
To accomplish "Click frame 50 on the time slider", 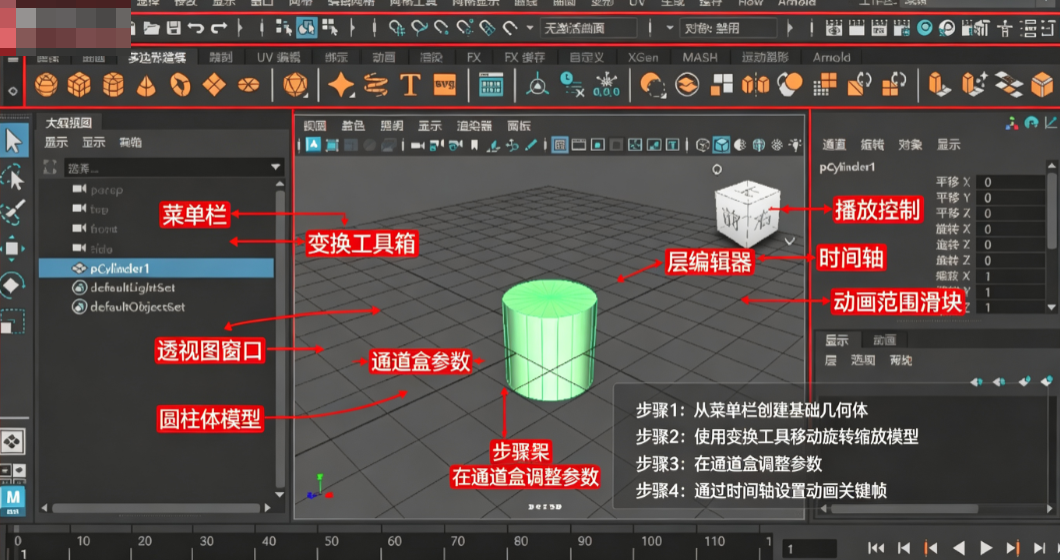I will 331,542.
